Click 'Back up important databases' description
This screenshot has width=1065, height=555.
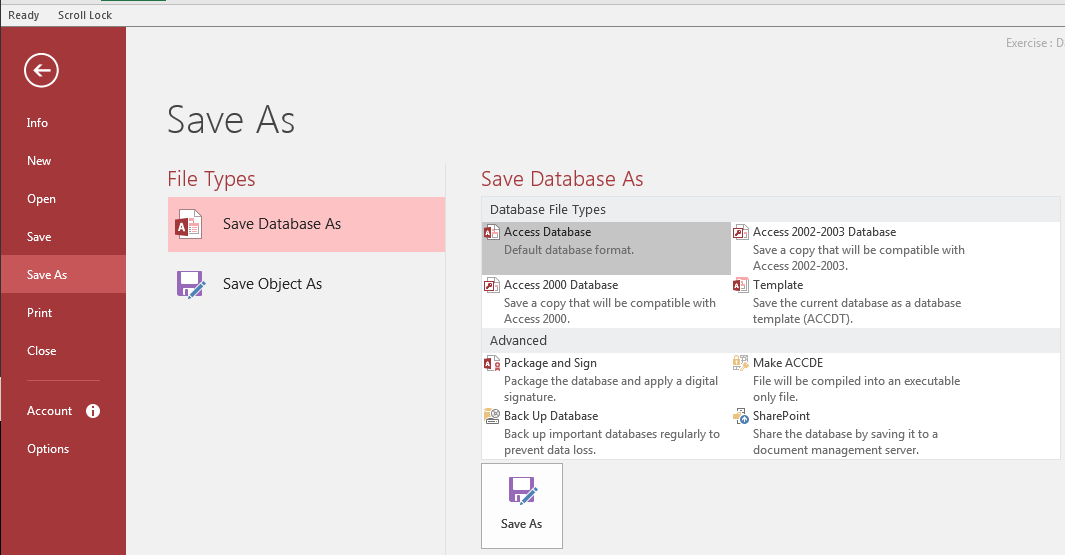click(611, 442)
